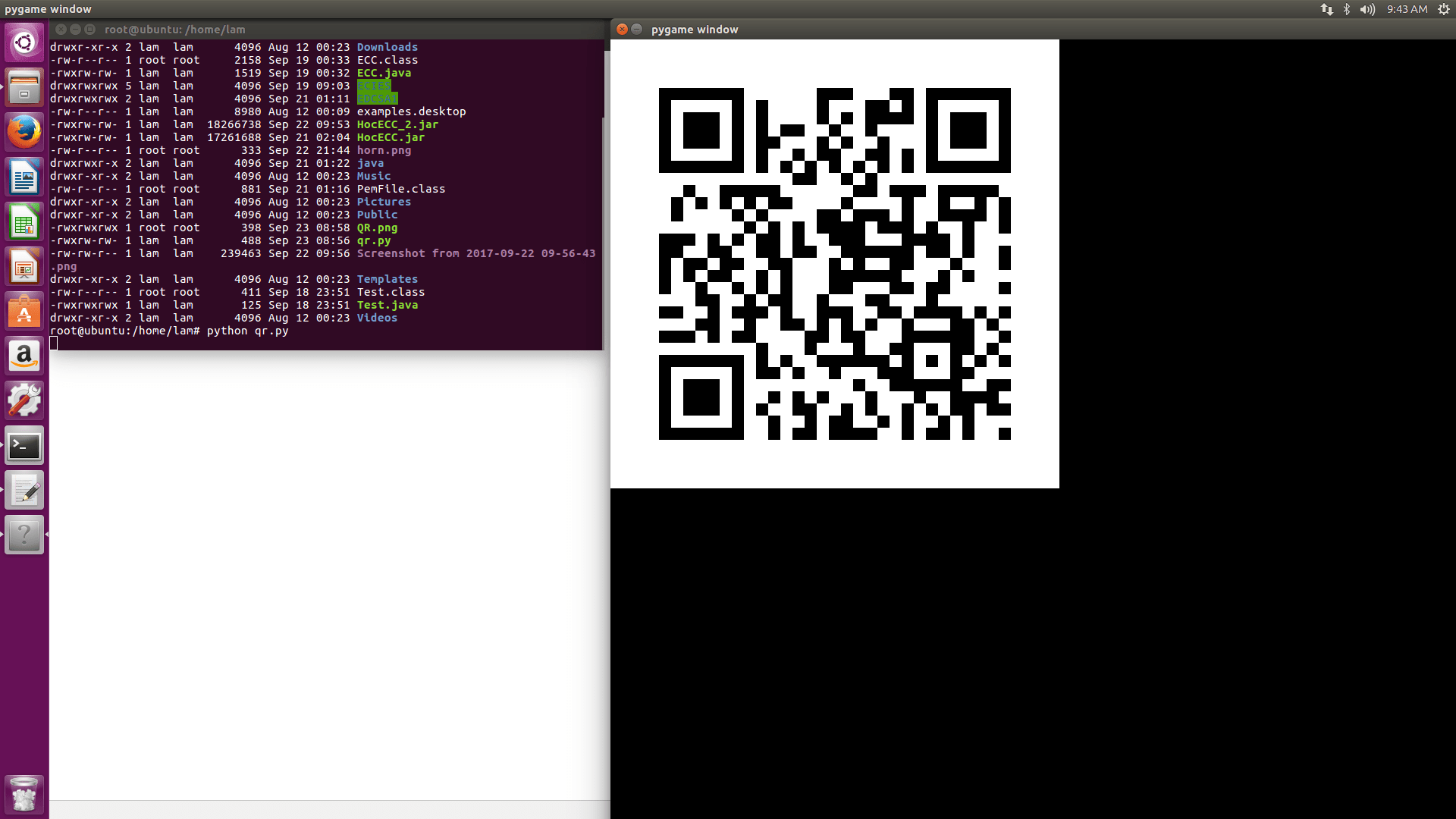Open the Ubuntu Dash home button
Screen dimensions: 1456x819
[24, 42]
